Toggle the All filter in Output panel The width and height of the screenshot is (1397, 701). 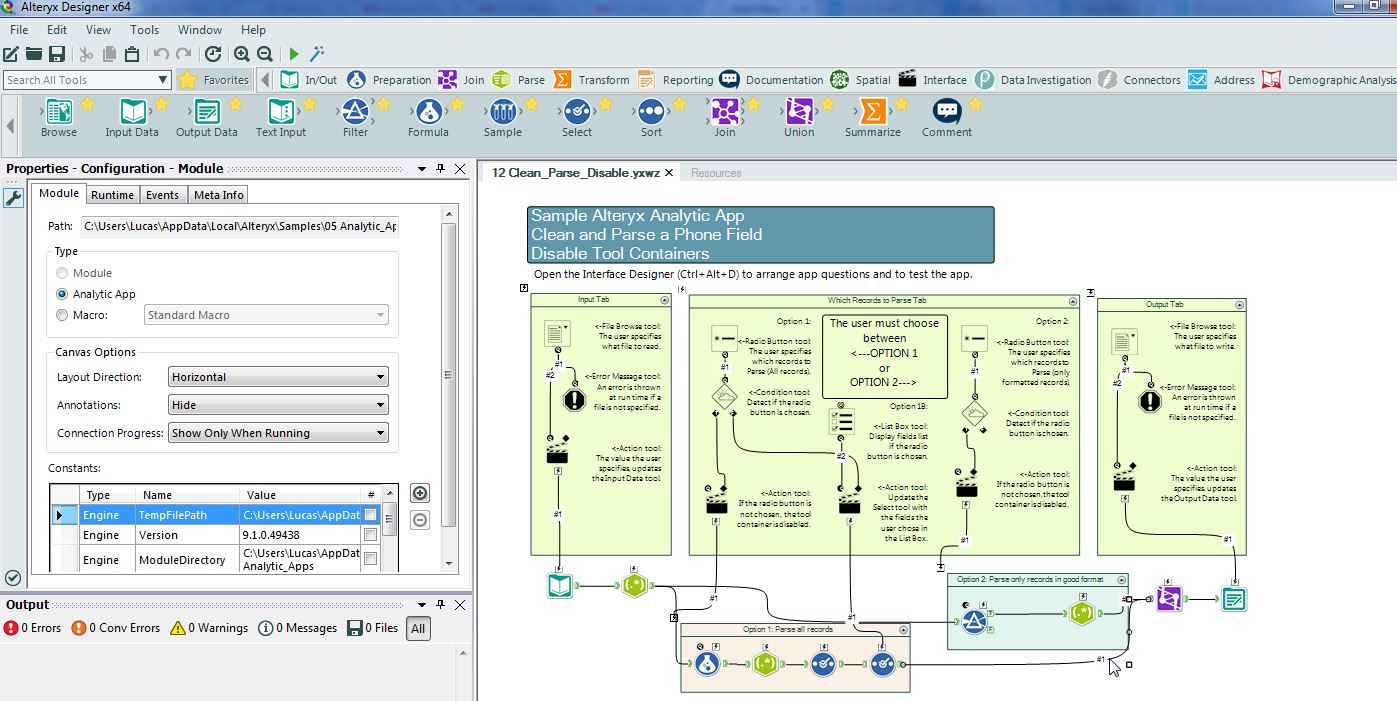[419, 628]
